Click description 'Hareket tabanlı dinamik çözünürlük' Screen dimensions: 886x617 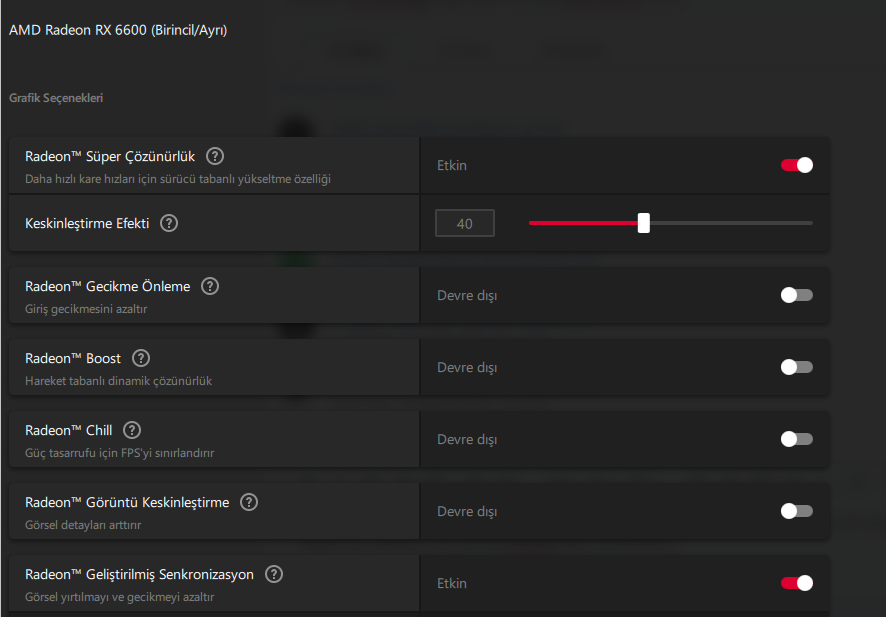point(119,381)
